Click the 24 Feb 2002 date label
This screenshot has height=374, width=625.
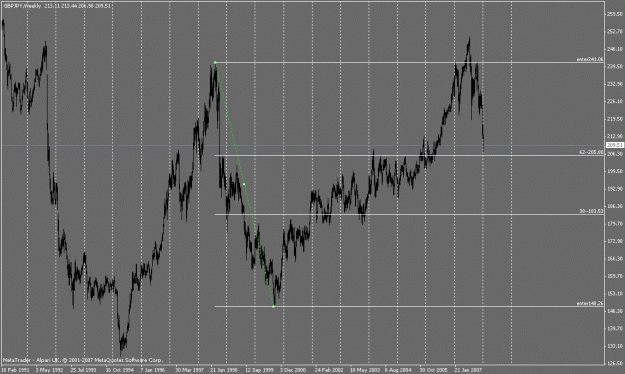(329, 370)
